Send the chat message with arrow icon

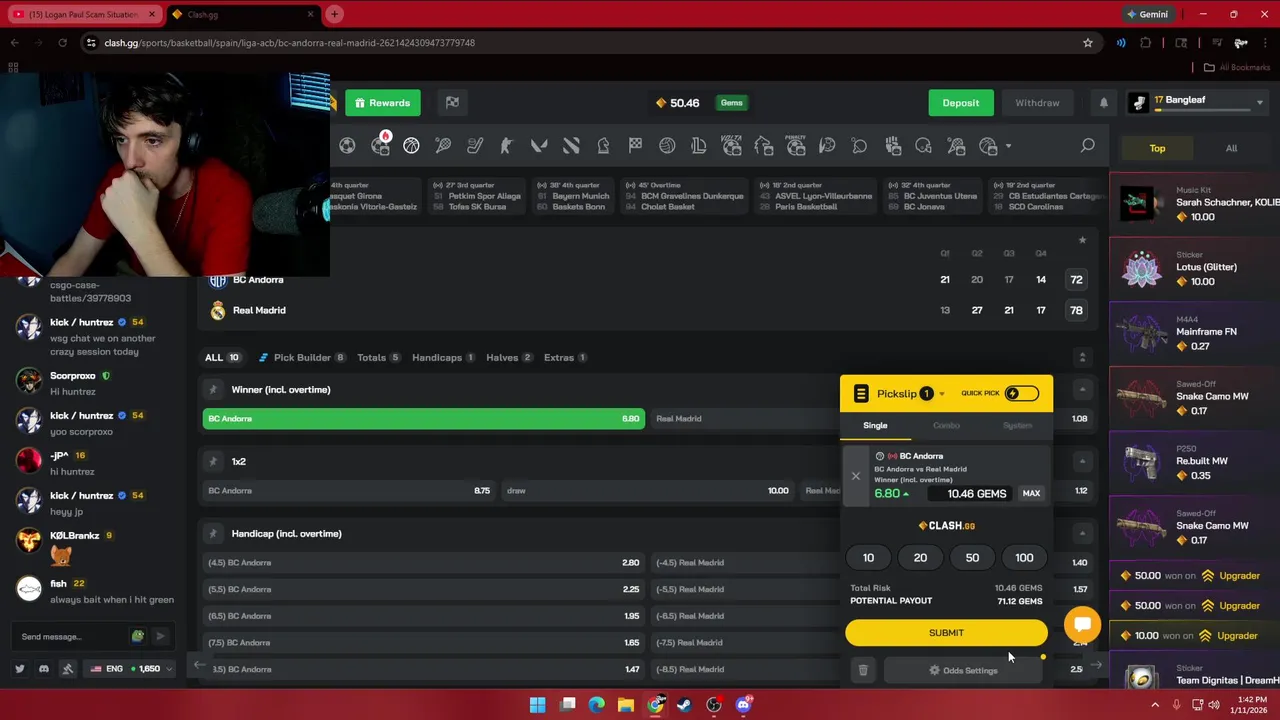click(x=160, y=636)
